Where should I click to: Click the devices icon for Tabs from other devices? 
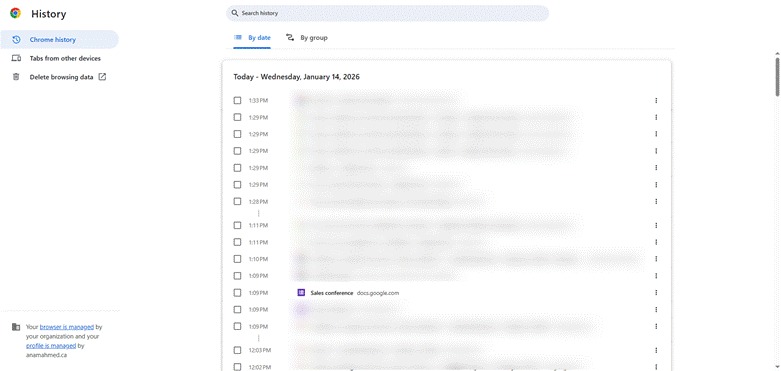[x=16, y=58]
